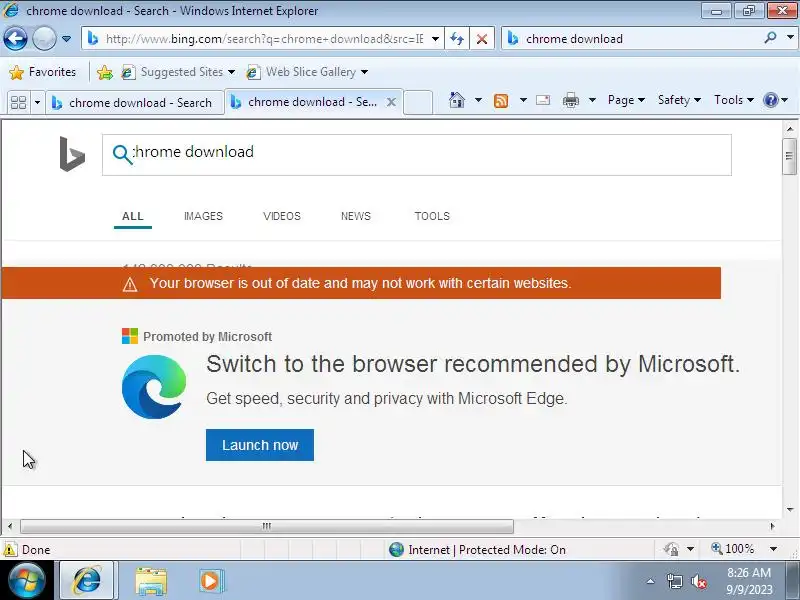Expand the feeds dropdown arrow

point(523,100)
